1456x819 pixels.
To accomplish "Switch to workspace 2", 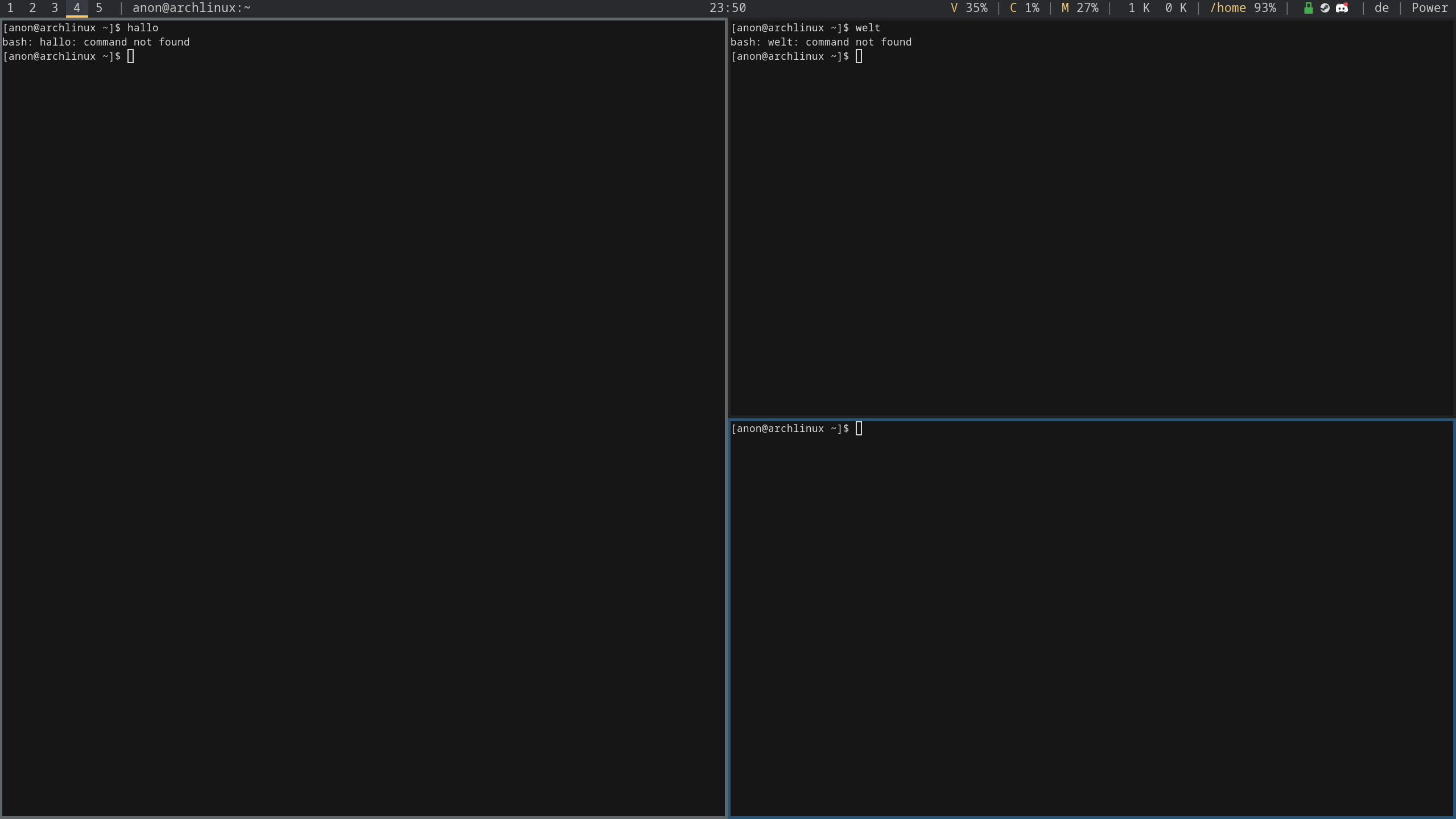I will (x=32, y=8).
